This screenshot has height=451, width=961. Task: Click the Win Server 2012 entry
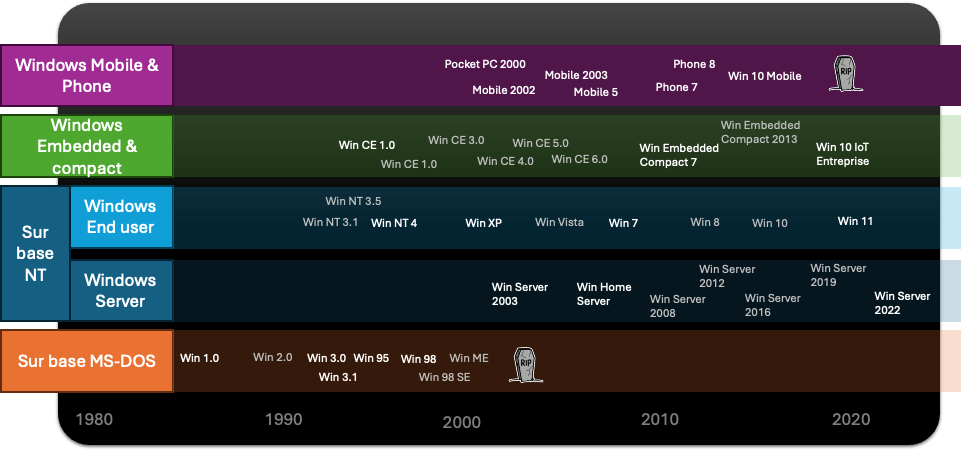(727, 276)
